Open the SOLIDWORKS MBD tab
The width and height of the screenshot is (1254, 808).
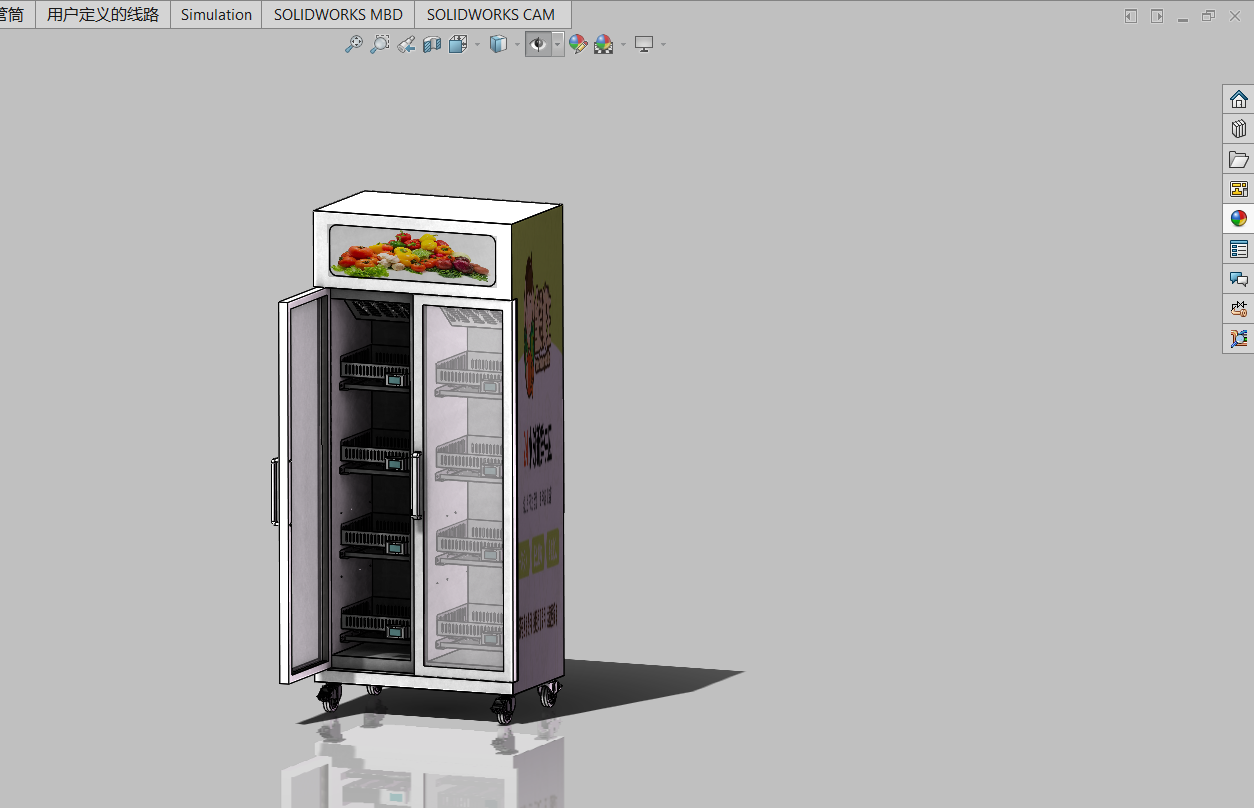tap(338, 15)
